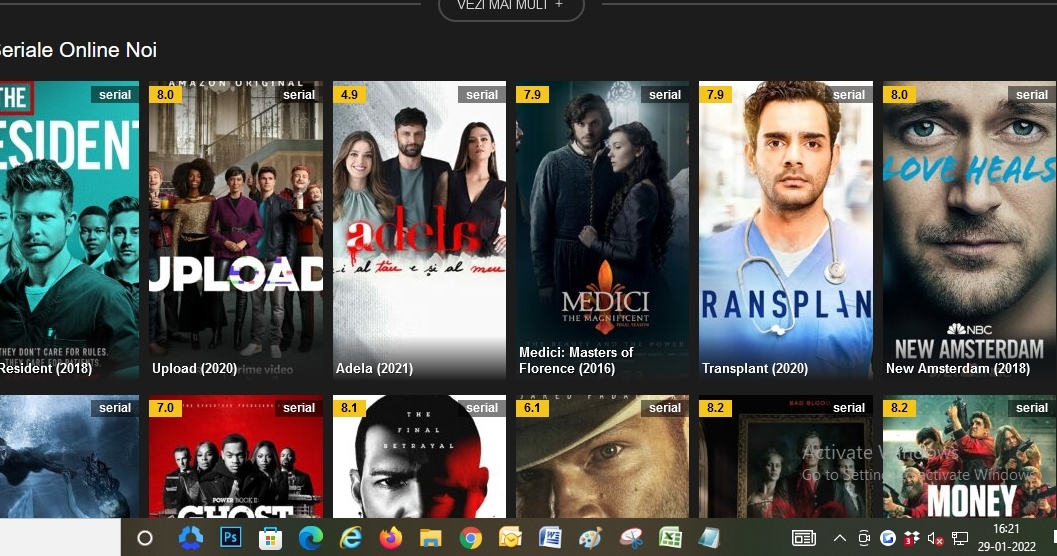This screenshot has width=1057, height=556.
Task: Open the clock showing 16:21
Action: click(x=1006, y=529)
